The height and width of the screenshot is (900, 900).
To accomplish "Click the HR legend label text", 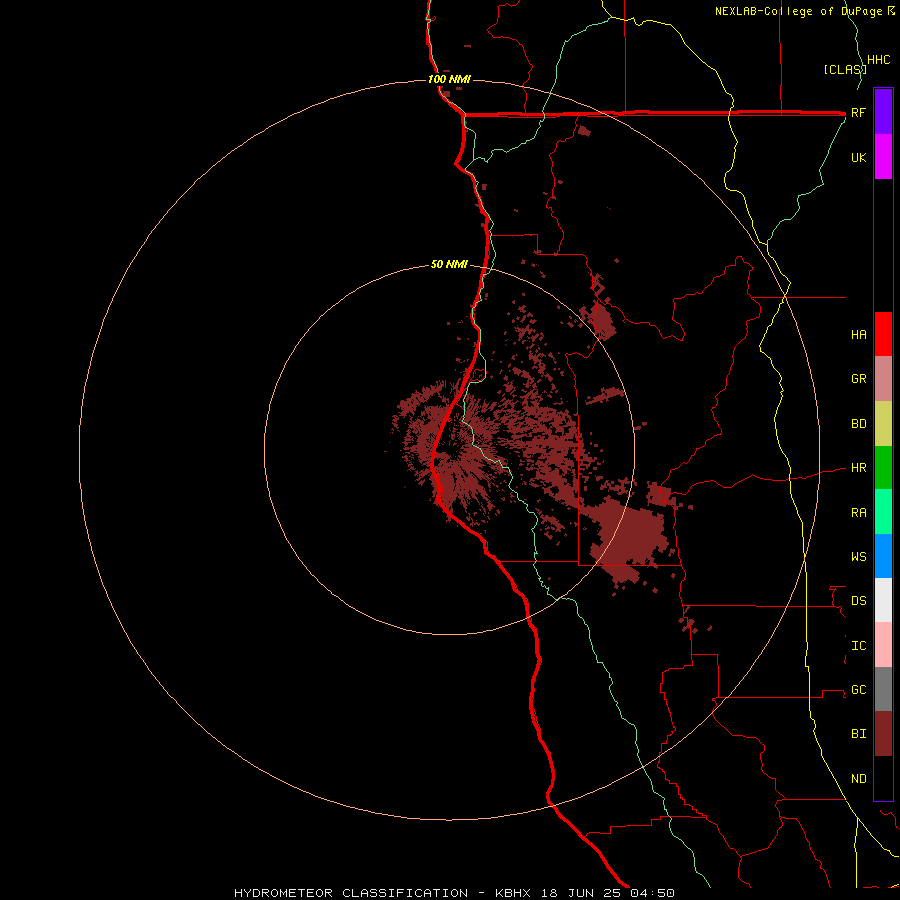I will [859, 468].
